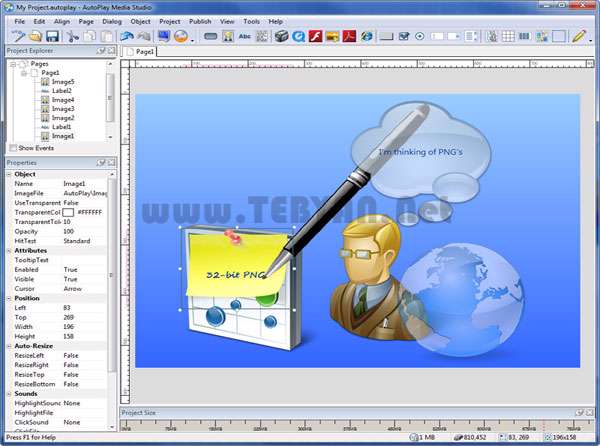Insert a PDF object
The width and height of the screenshot is (600, 446).
pyautogui.click(x=349, y=36)
